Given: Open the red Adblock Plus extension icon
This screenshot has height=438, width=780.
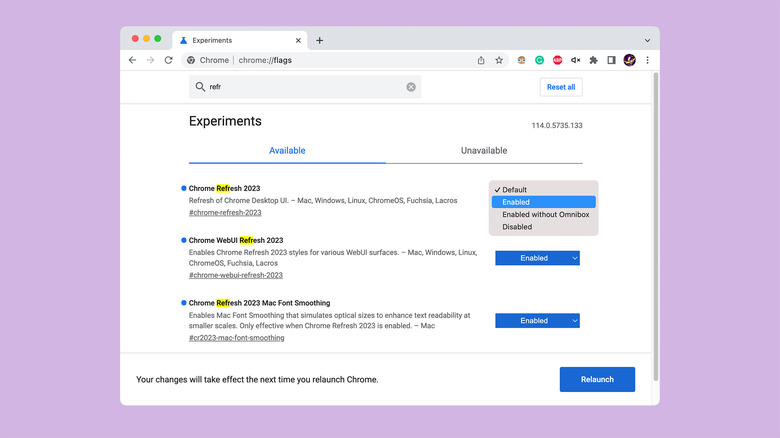Looking at the screenshot, I should point(558,60).
